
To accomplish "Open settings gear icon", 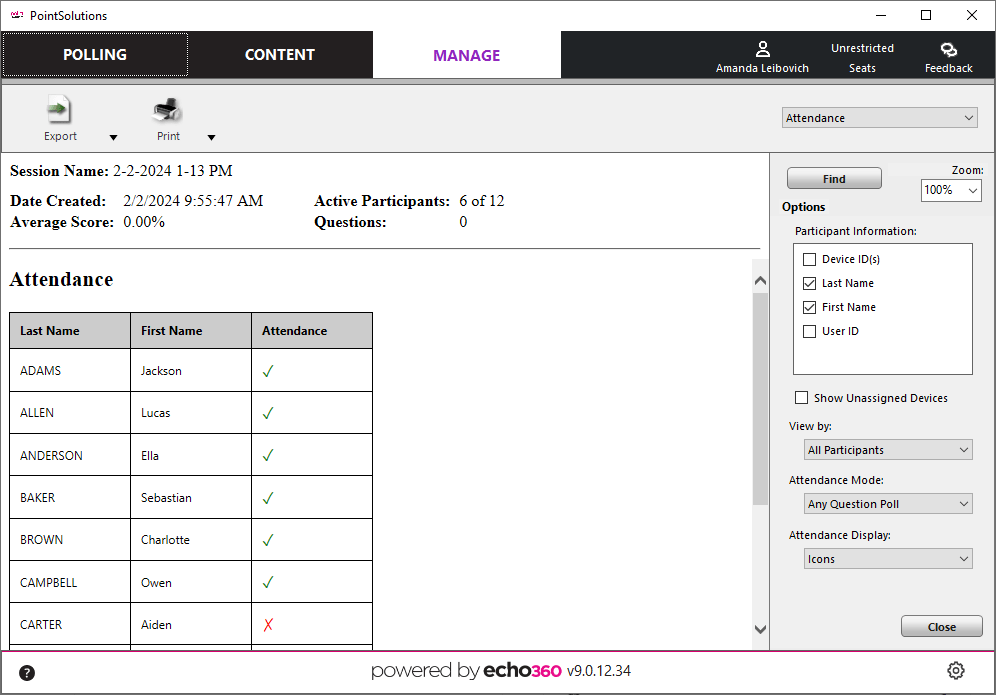I will 956,670.
